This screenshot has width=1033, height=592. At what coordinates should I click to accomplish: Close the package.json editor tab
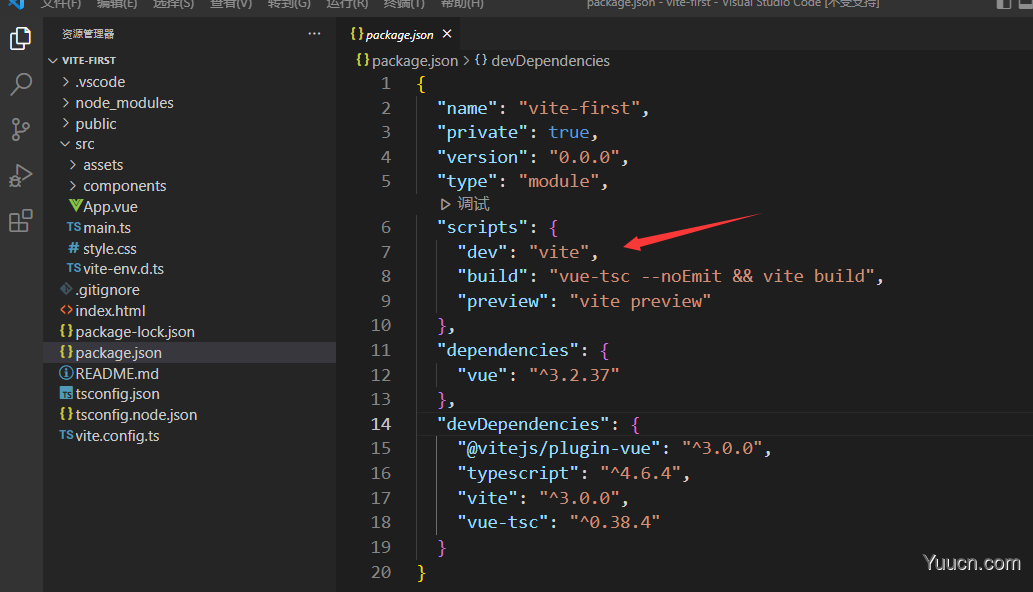pyautogui.click(x=447, y=34)
